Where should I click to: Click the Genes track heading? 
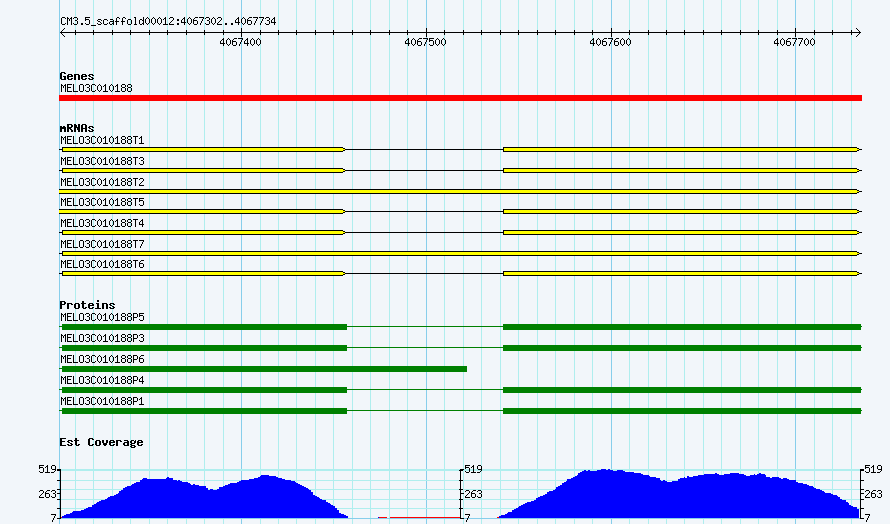(x=77, y=76)
